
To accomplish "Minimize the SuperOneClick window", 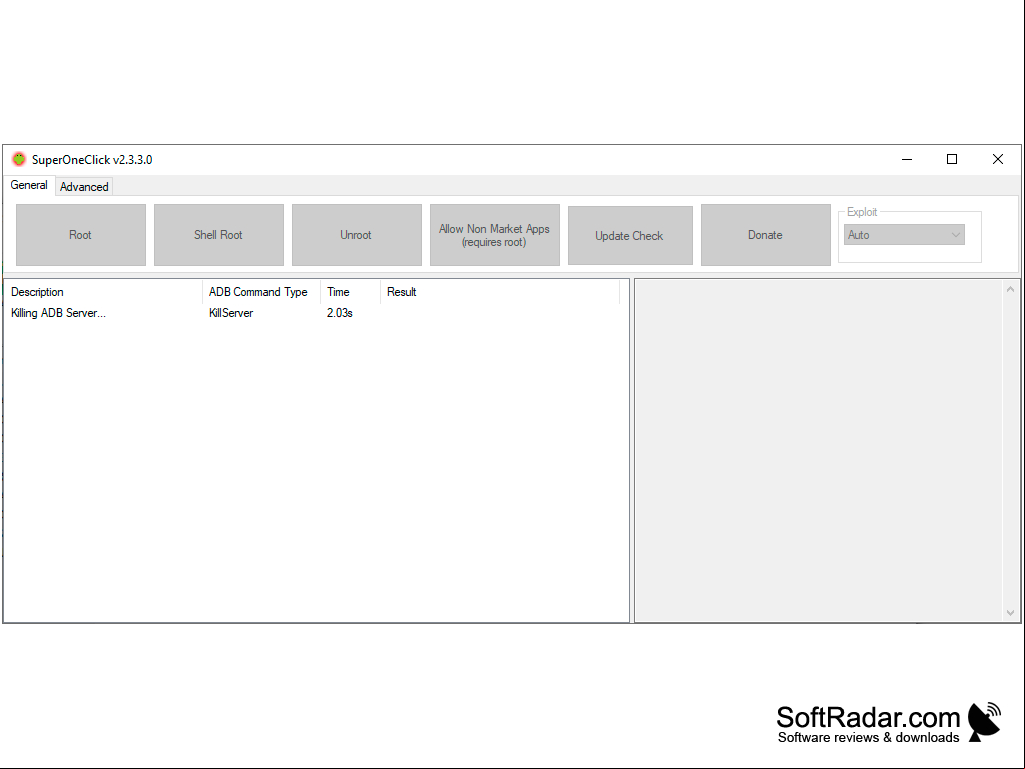I will coord(907,160).
